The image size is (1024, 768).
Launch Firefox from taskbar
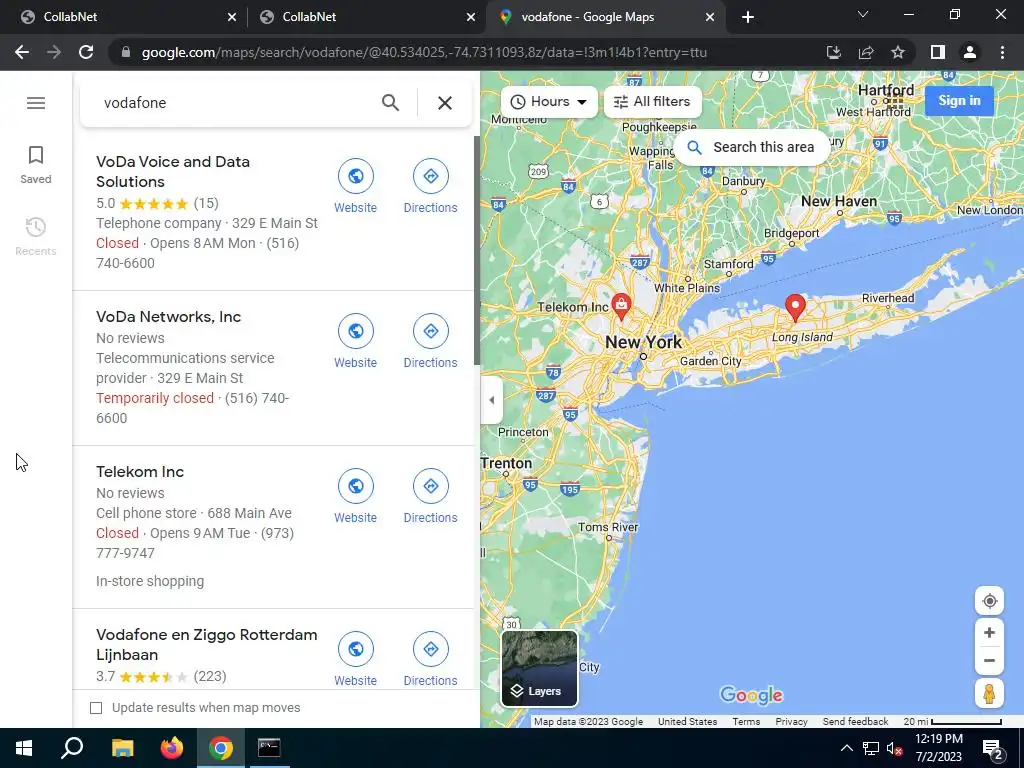pos(172,748)
